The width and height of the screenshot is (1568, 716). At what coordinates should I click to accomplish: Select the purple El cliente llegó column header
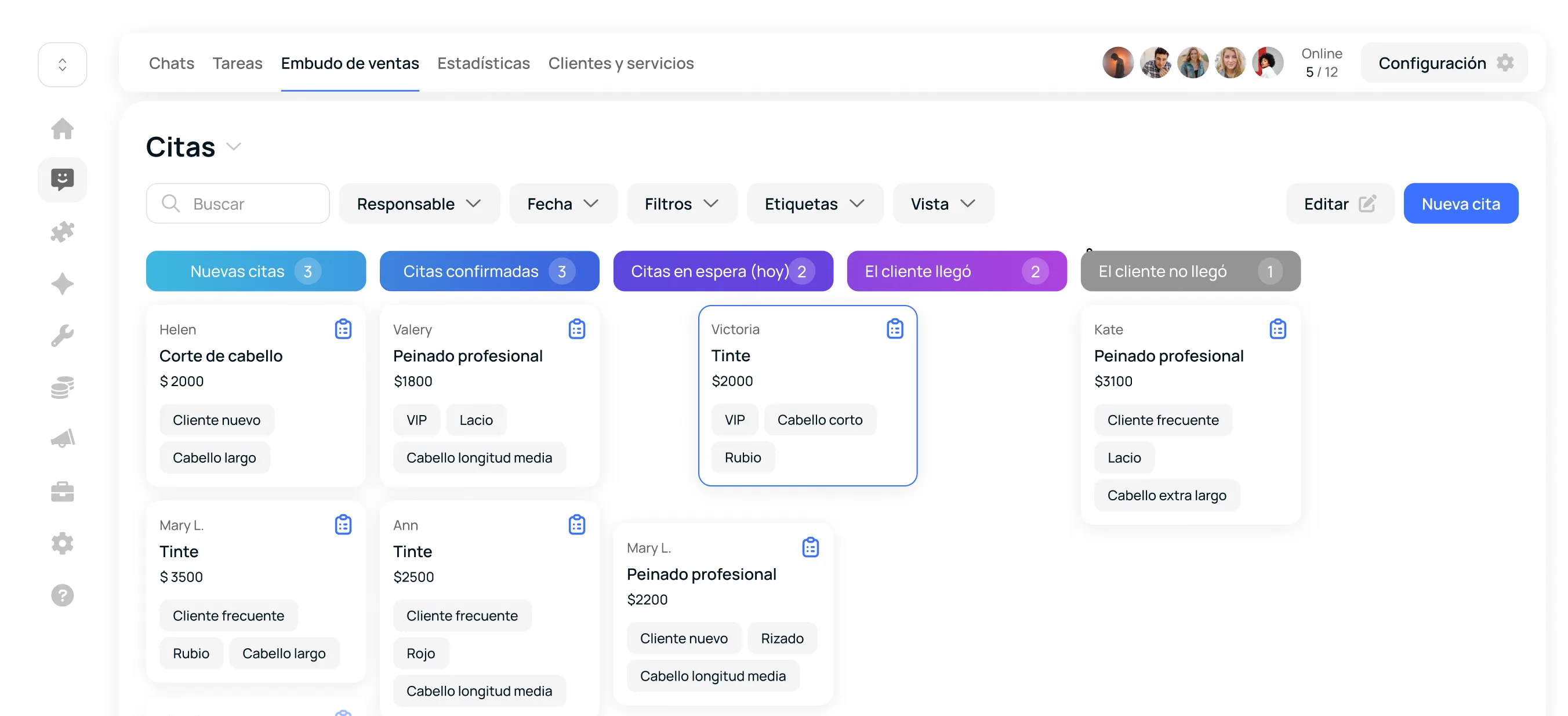coord(956,271)
